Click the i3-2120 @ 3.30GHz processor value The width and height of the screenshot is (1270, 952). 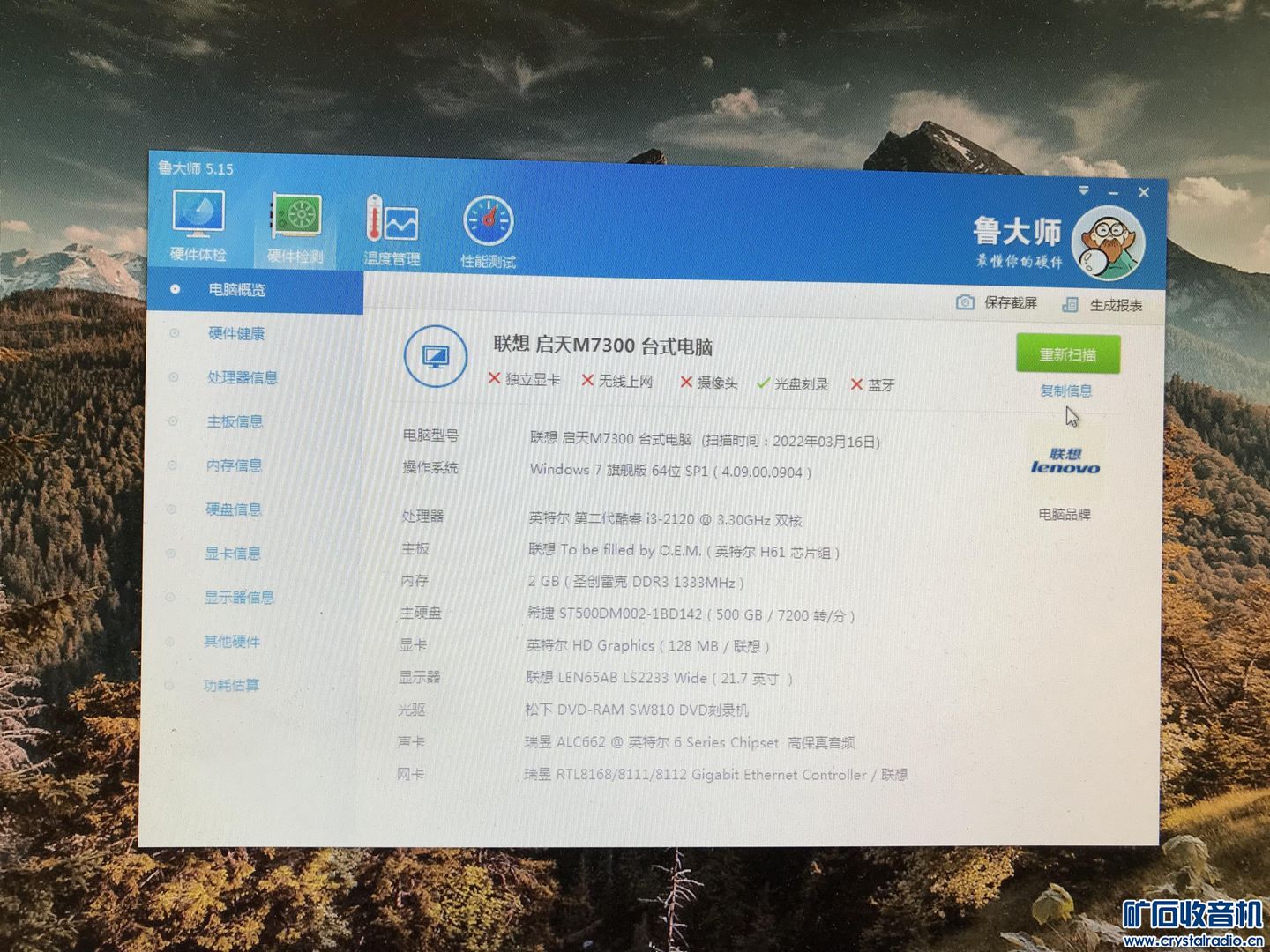point(665,519)
